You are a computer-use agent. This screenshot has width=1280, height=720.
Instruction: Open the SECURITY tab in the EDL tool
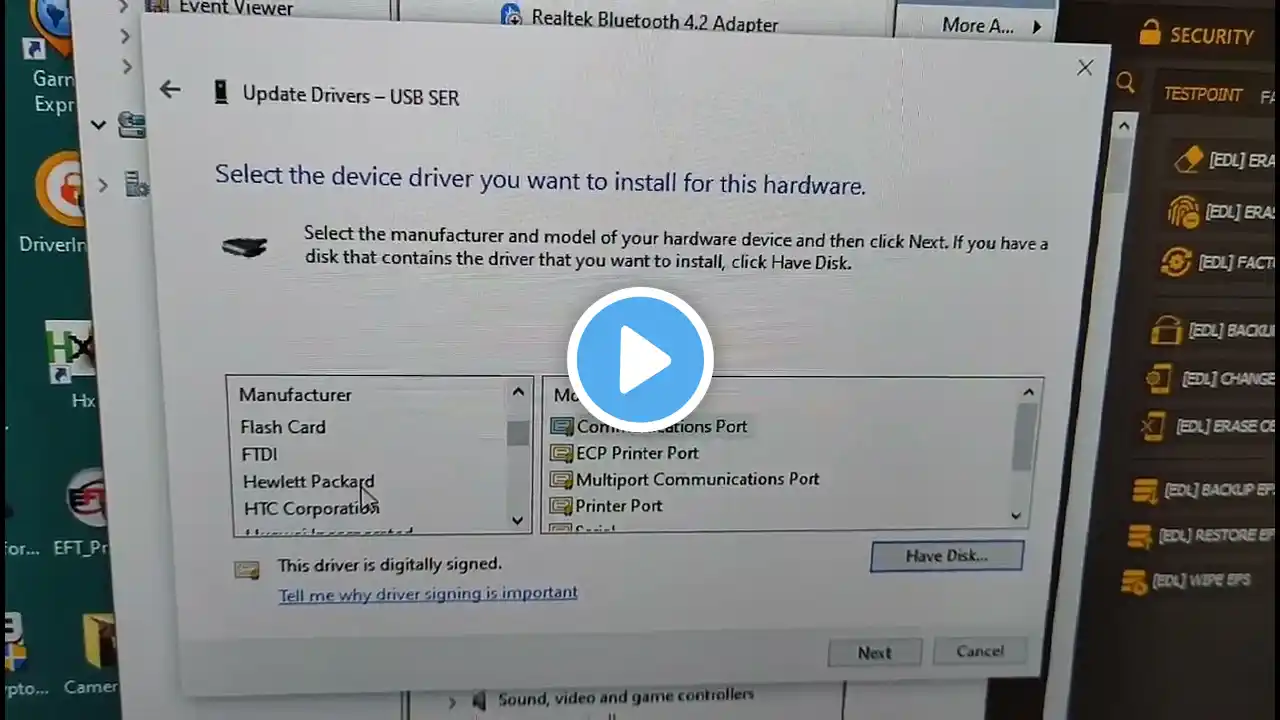(x=1195, y=35)
